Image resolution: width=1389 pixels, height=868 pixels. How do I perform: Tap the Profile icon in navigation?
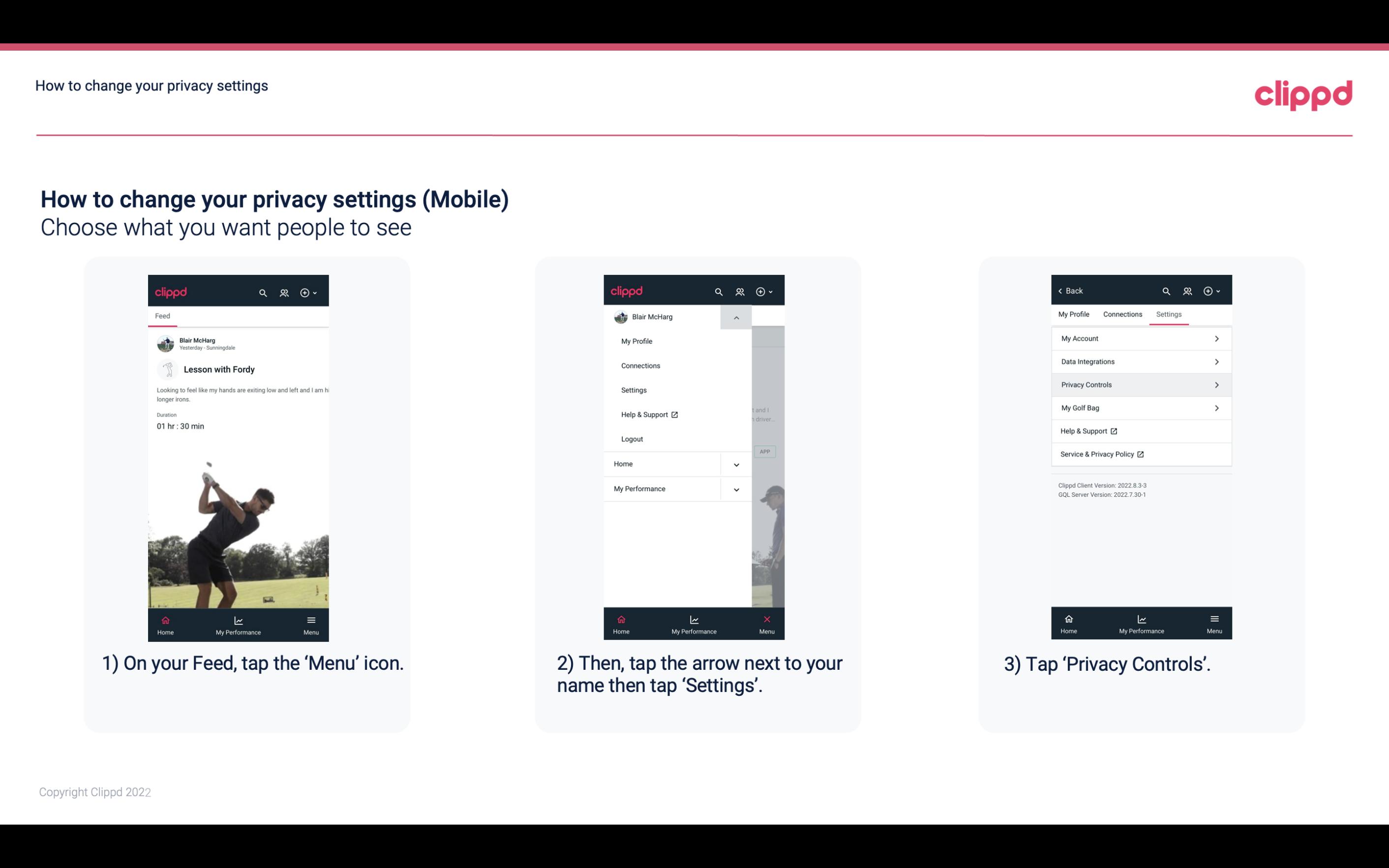tap(285, 291)
